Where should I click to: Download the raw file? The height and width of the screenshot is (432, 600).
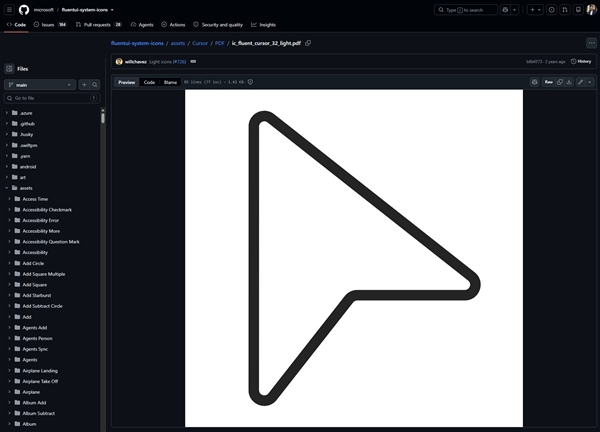569,82
